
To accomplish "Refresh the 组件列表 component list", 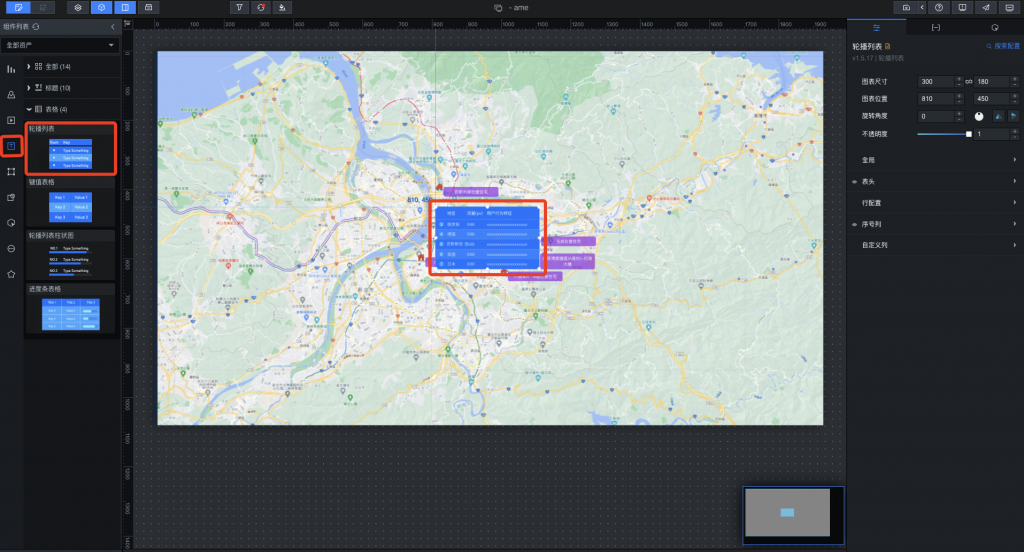I will coord(36,27).
